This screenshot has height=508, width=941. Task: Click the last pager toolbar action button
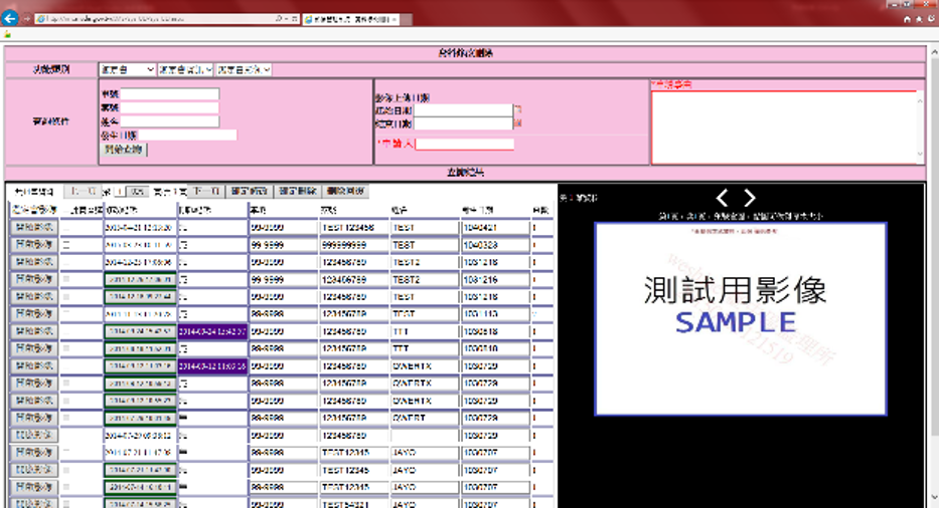coord(346,192)
